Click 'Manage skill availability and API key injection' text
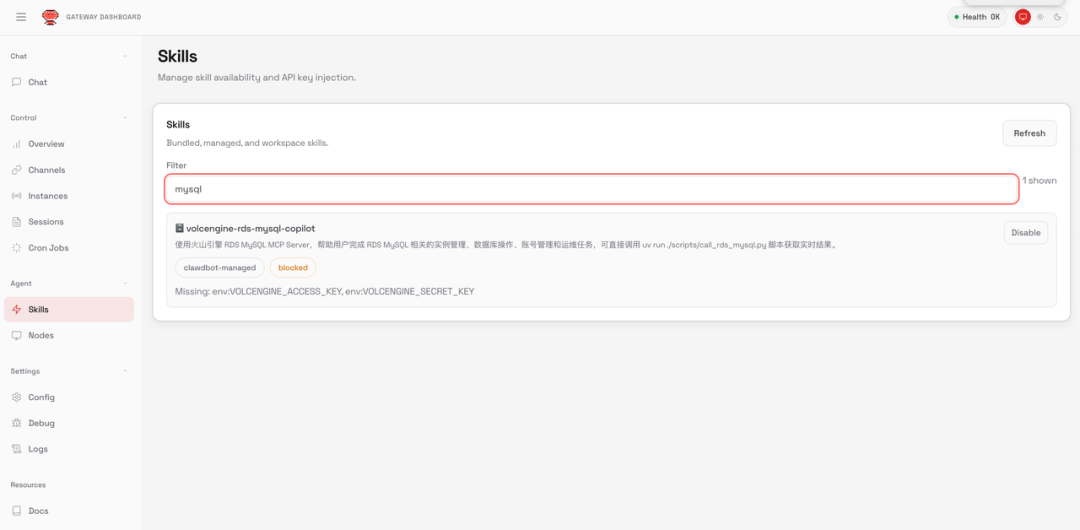Screen dimensions: 1080x530 pyautogui.click(x=257, y=78)
